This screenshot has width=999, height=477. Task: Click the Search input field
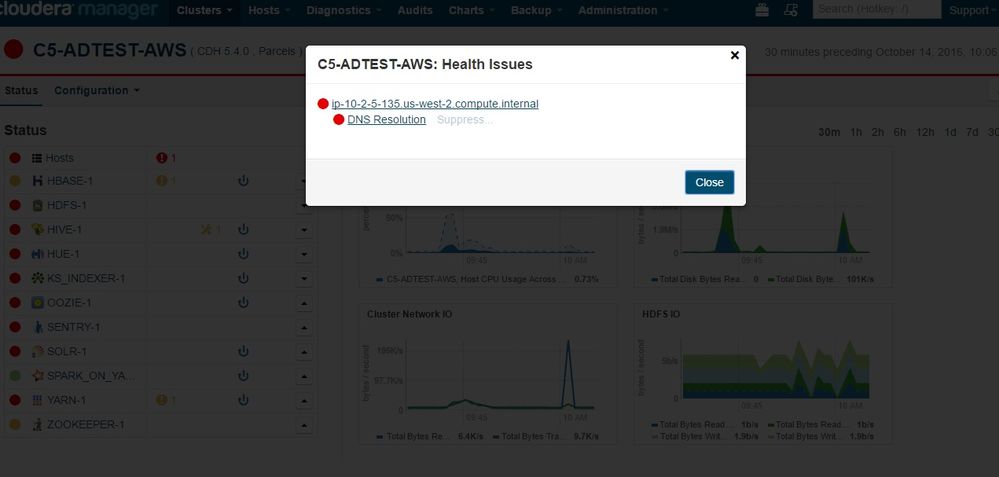click(x=875, y=10)
